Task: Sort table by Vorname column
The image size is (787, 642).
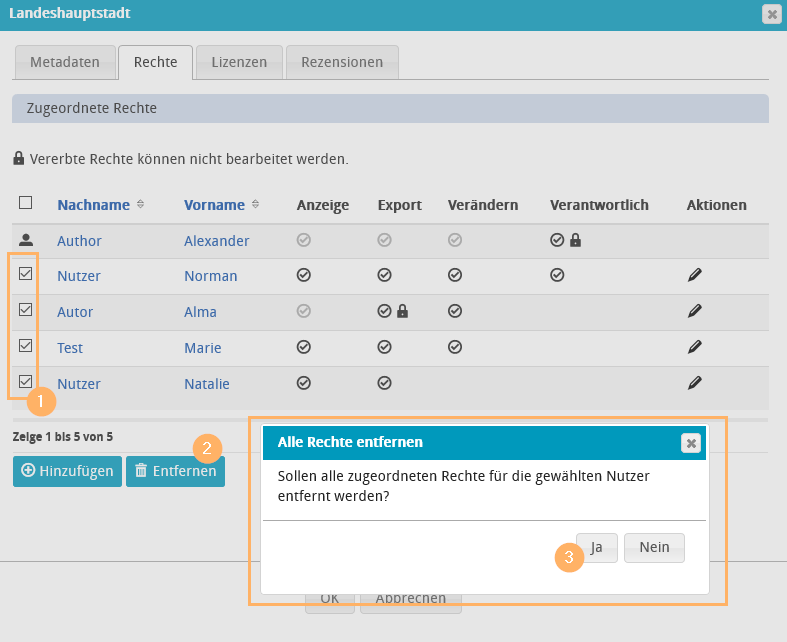Action: (214, 205)
